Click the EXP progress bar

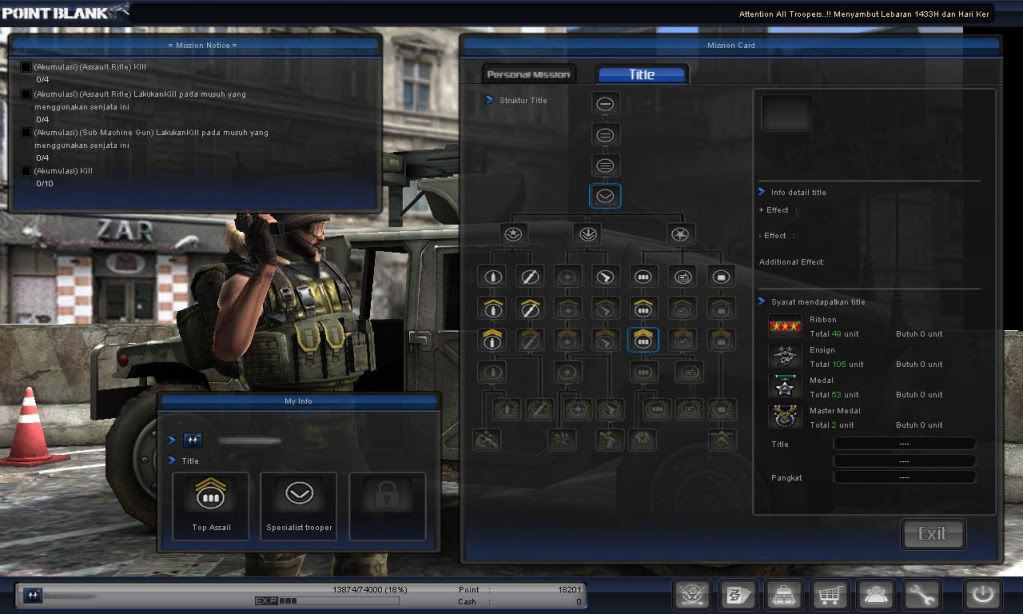click(326, 600)
